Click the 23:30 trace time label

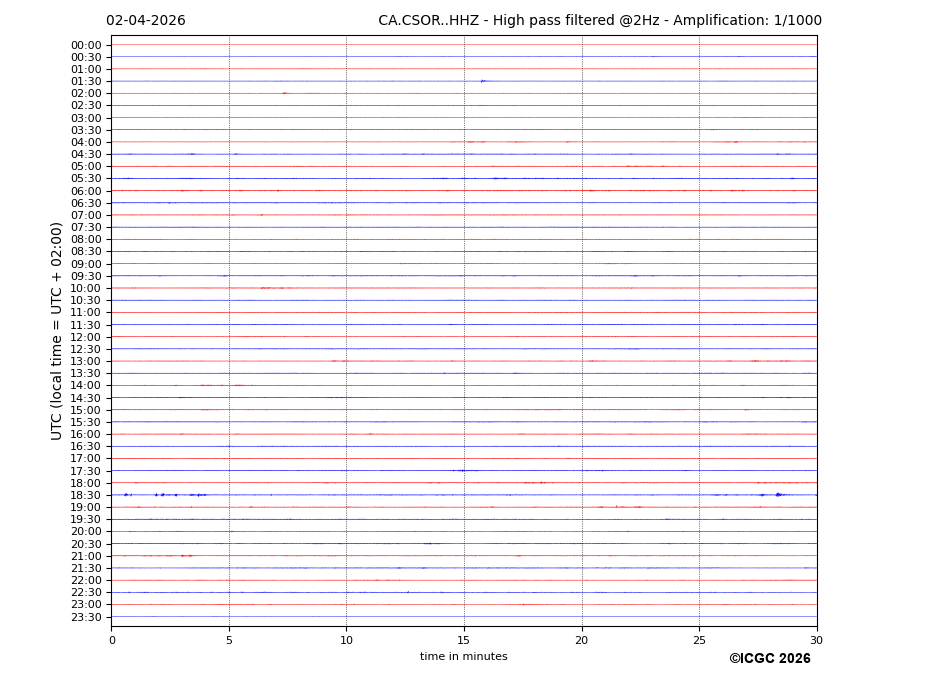[x=86, y=617]
